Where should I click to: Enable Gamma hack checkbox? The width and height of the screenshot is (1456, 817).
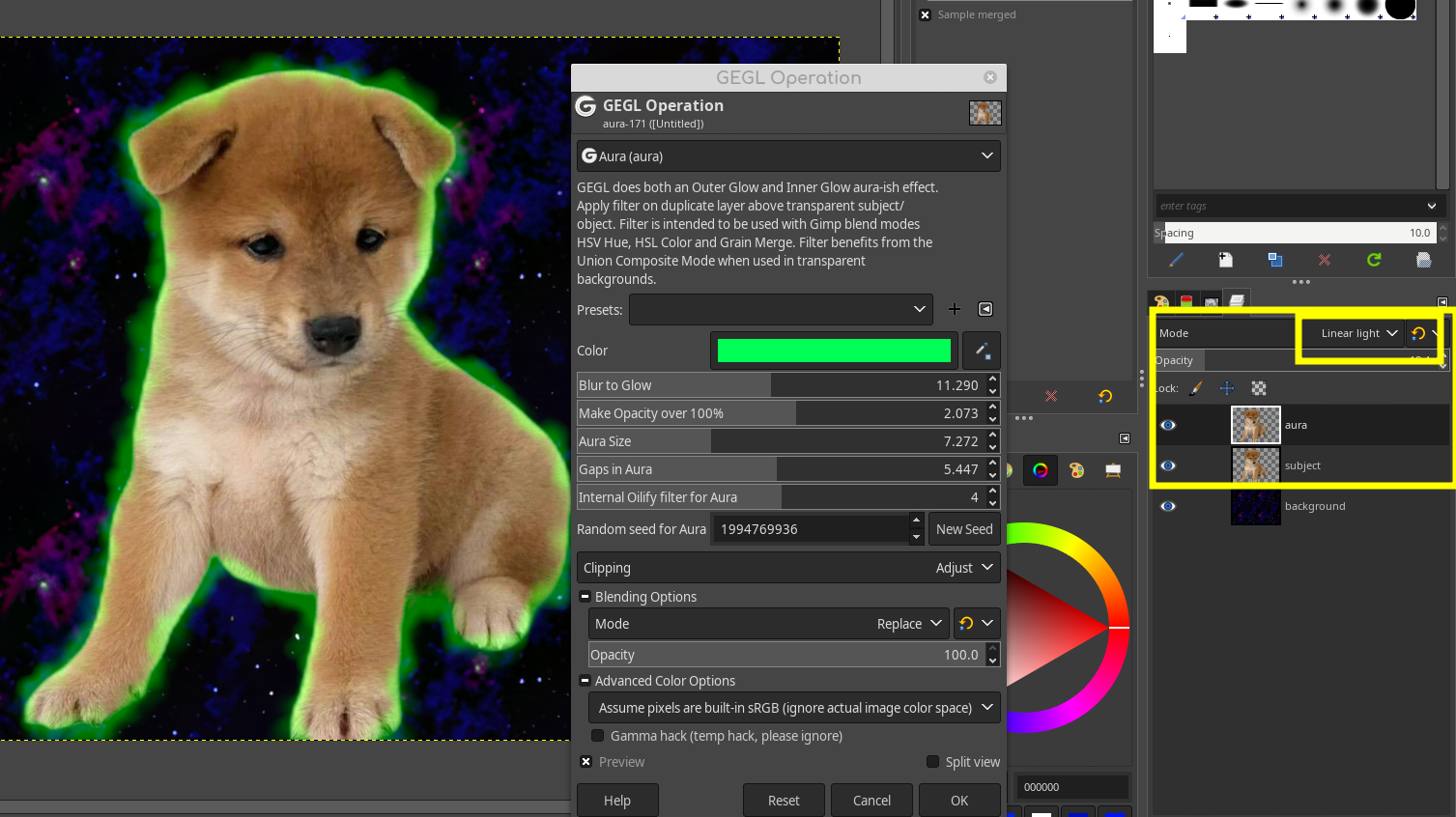tap(598, 736)
